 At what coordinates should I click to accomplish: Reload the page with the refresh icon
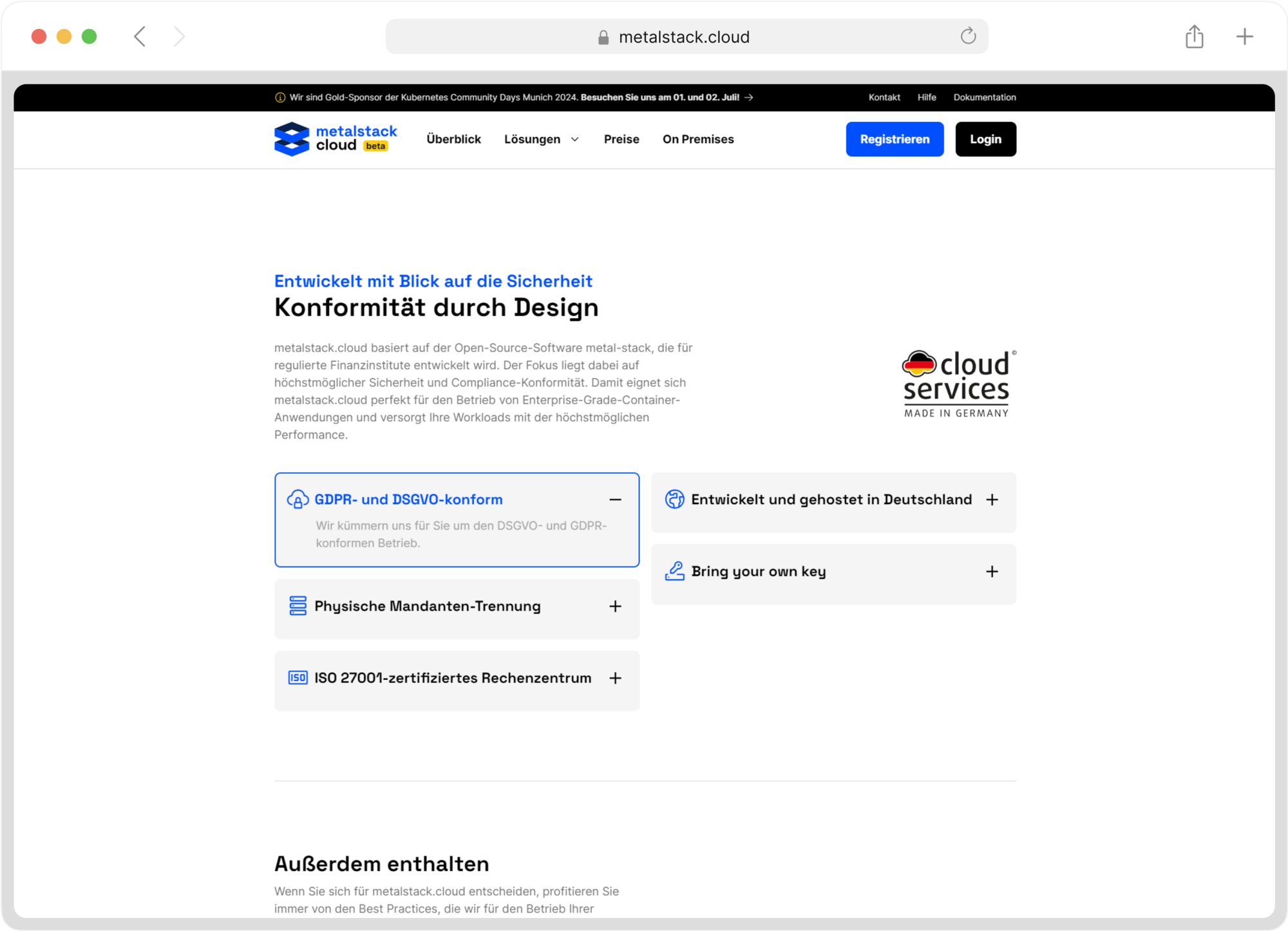[968, 36]
